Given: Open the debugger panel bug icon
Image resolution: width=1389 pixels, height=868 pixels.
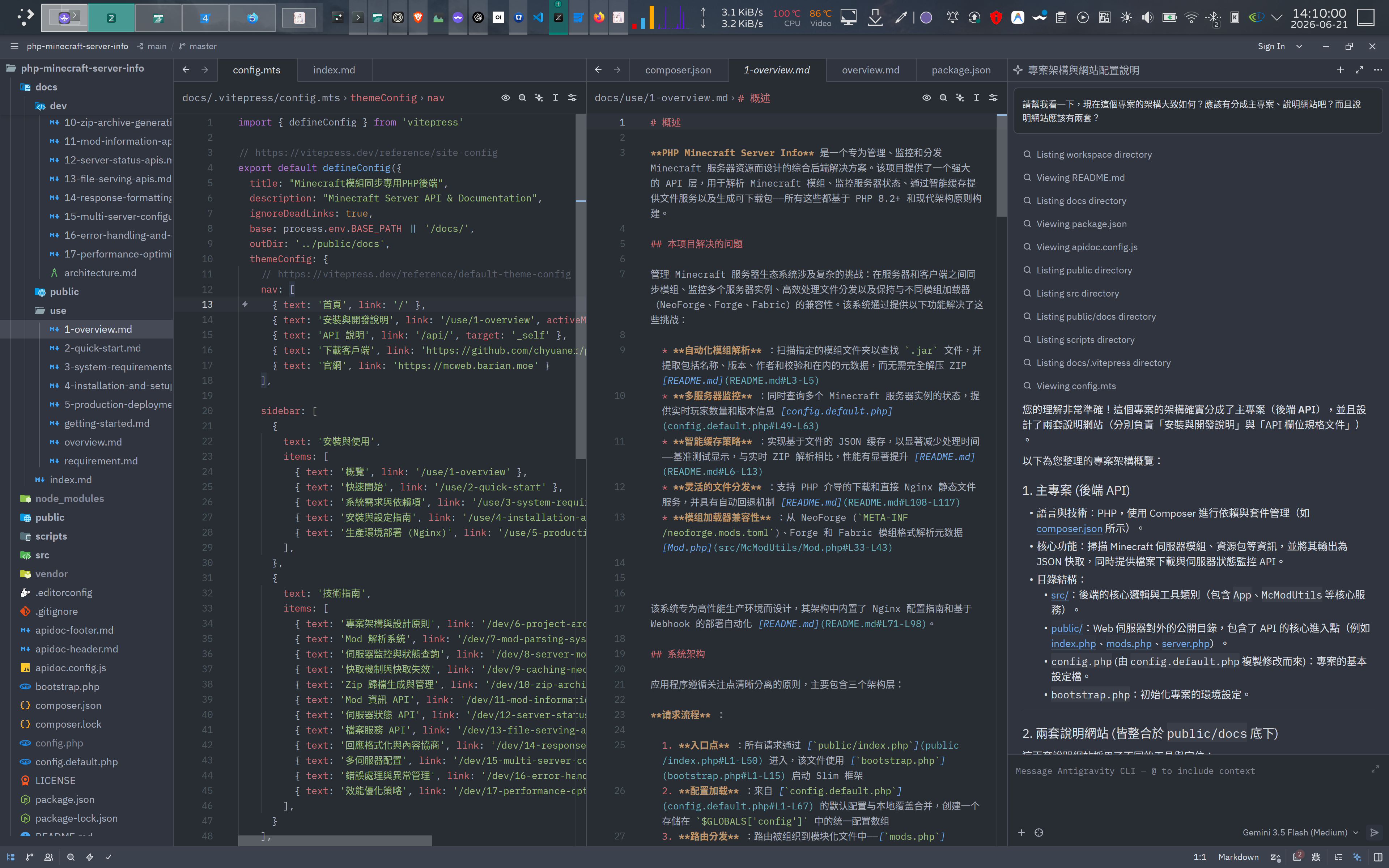Looking at the screenshot, I should 1316,856.
